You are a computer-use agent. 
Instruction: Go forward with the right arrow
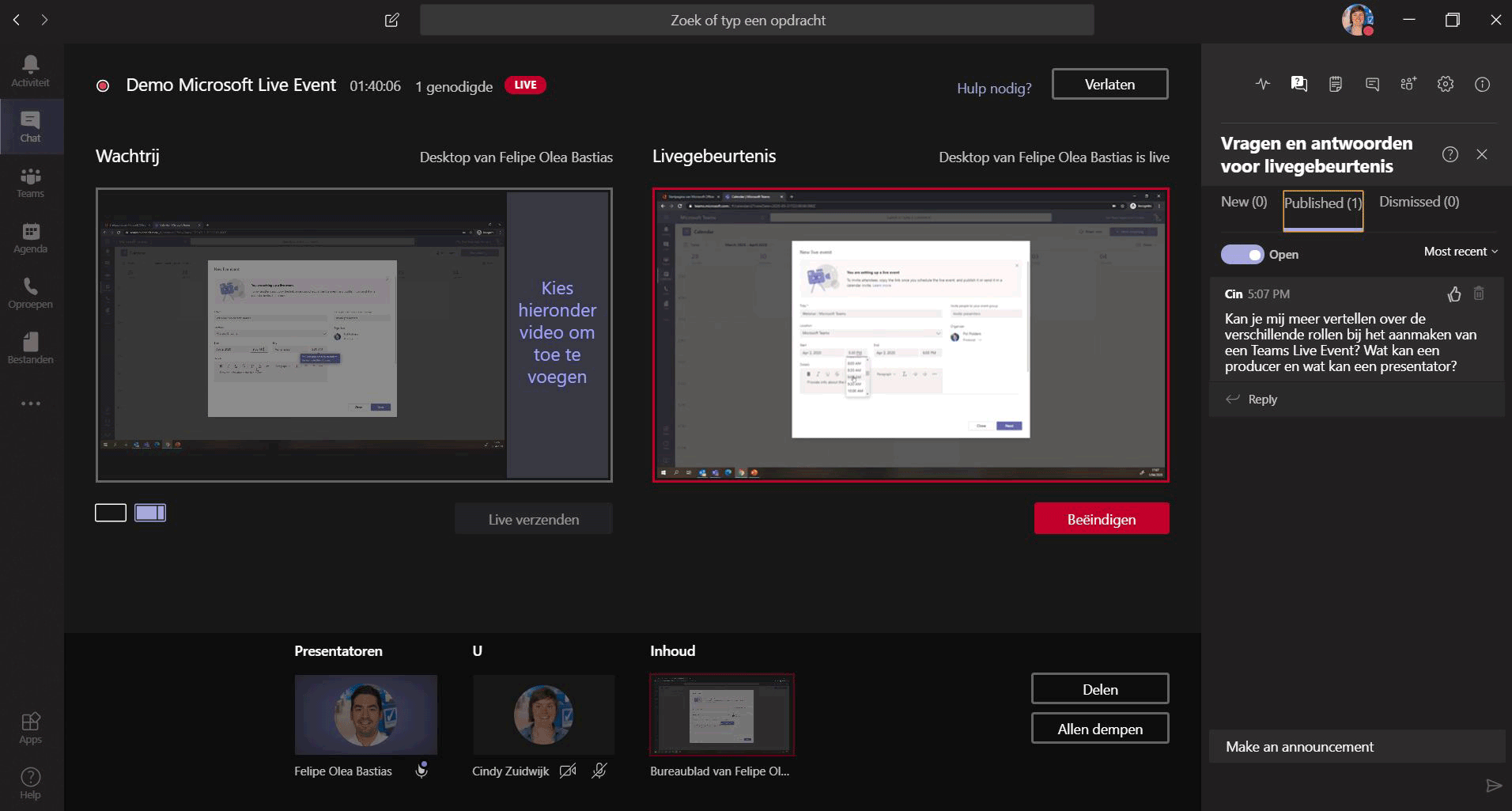tap(44, 20)
